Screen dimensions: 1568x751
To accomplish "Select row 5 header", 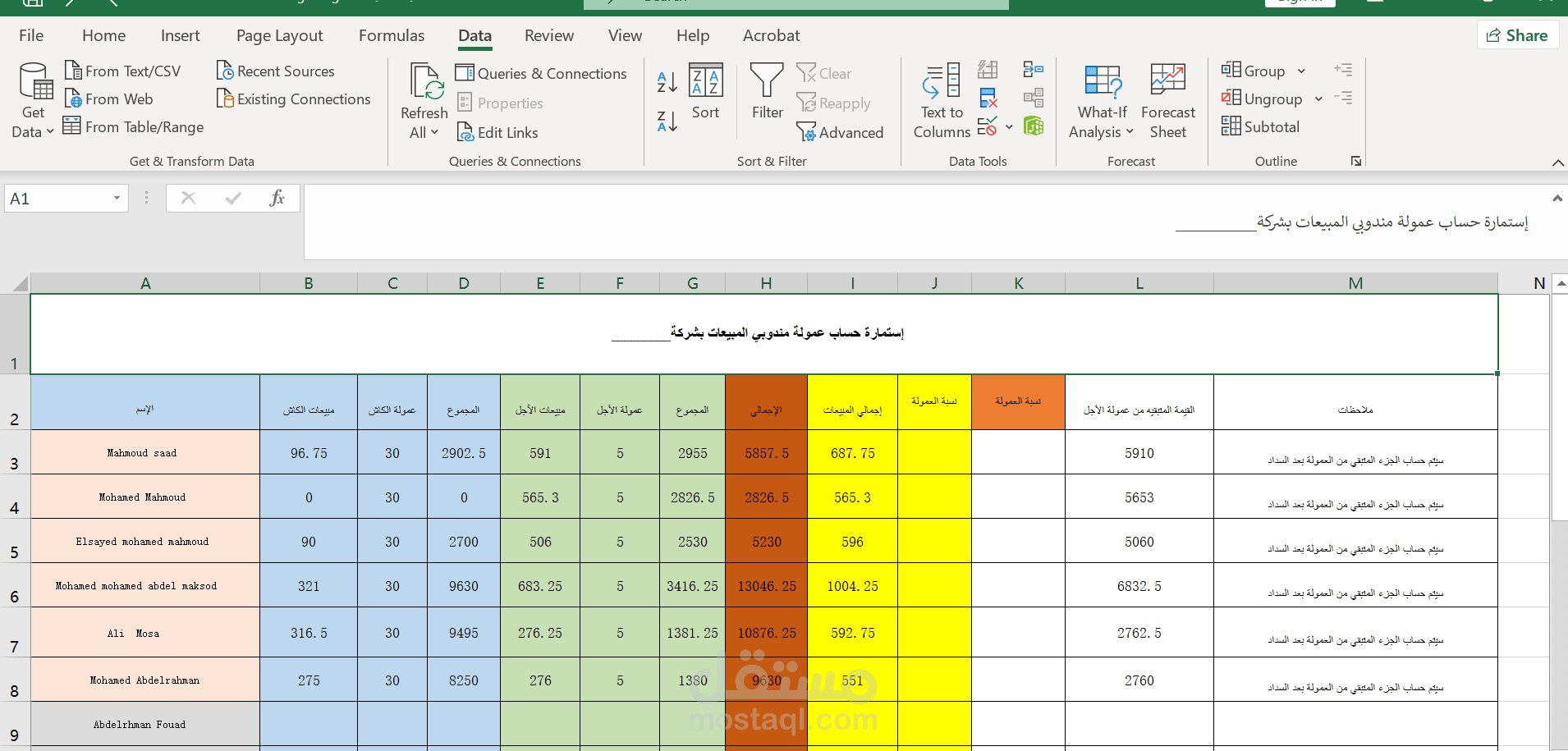I will click(x=15, y=541).
